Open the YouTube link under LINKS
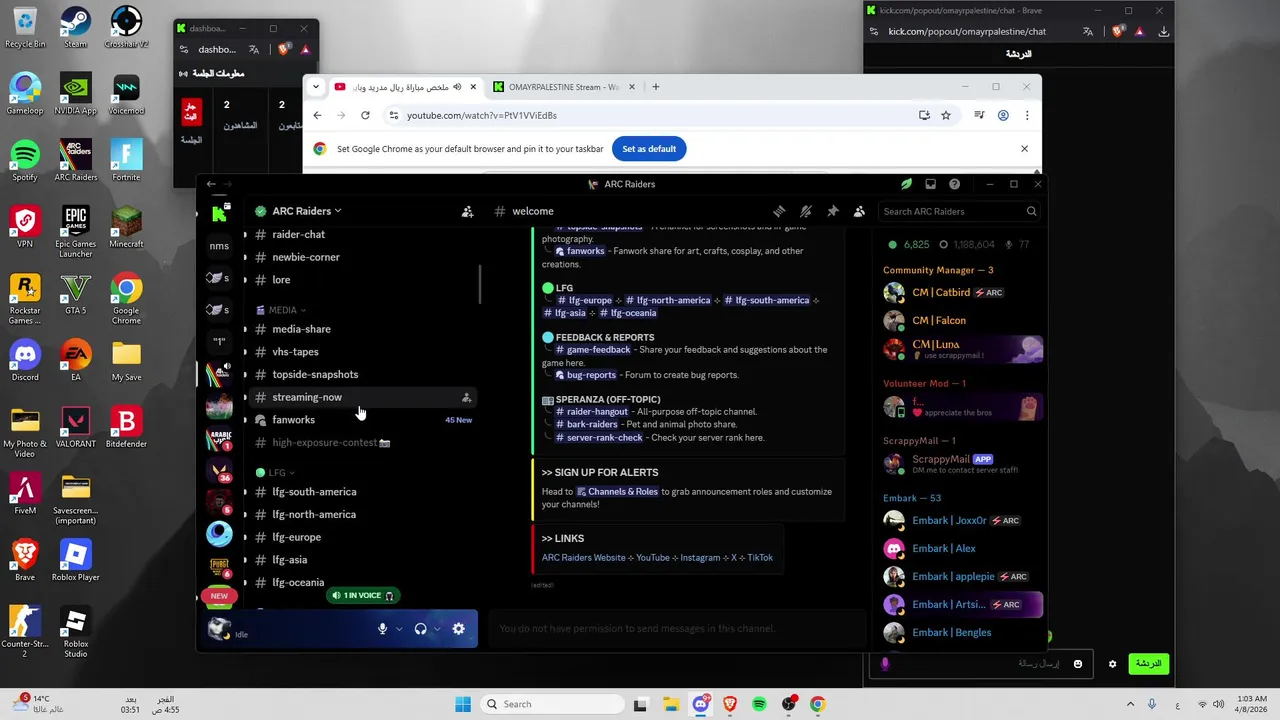The width and height of the screenshot is (1280, 720). tap(653, 558)
